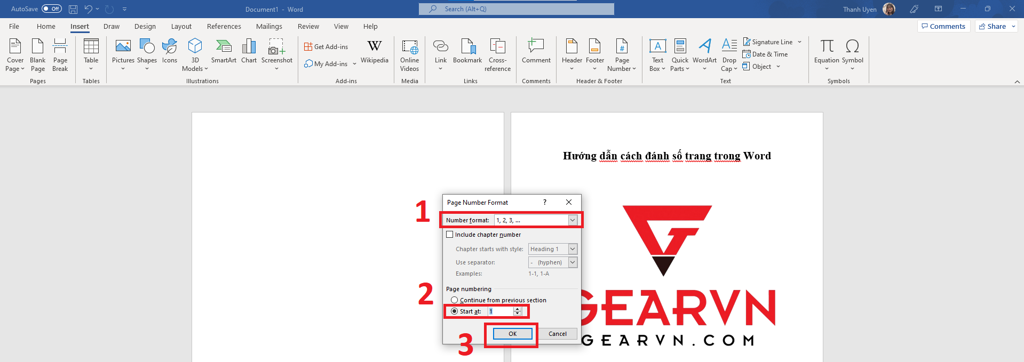Open the Screenshot tool

point(277,55)
